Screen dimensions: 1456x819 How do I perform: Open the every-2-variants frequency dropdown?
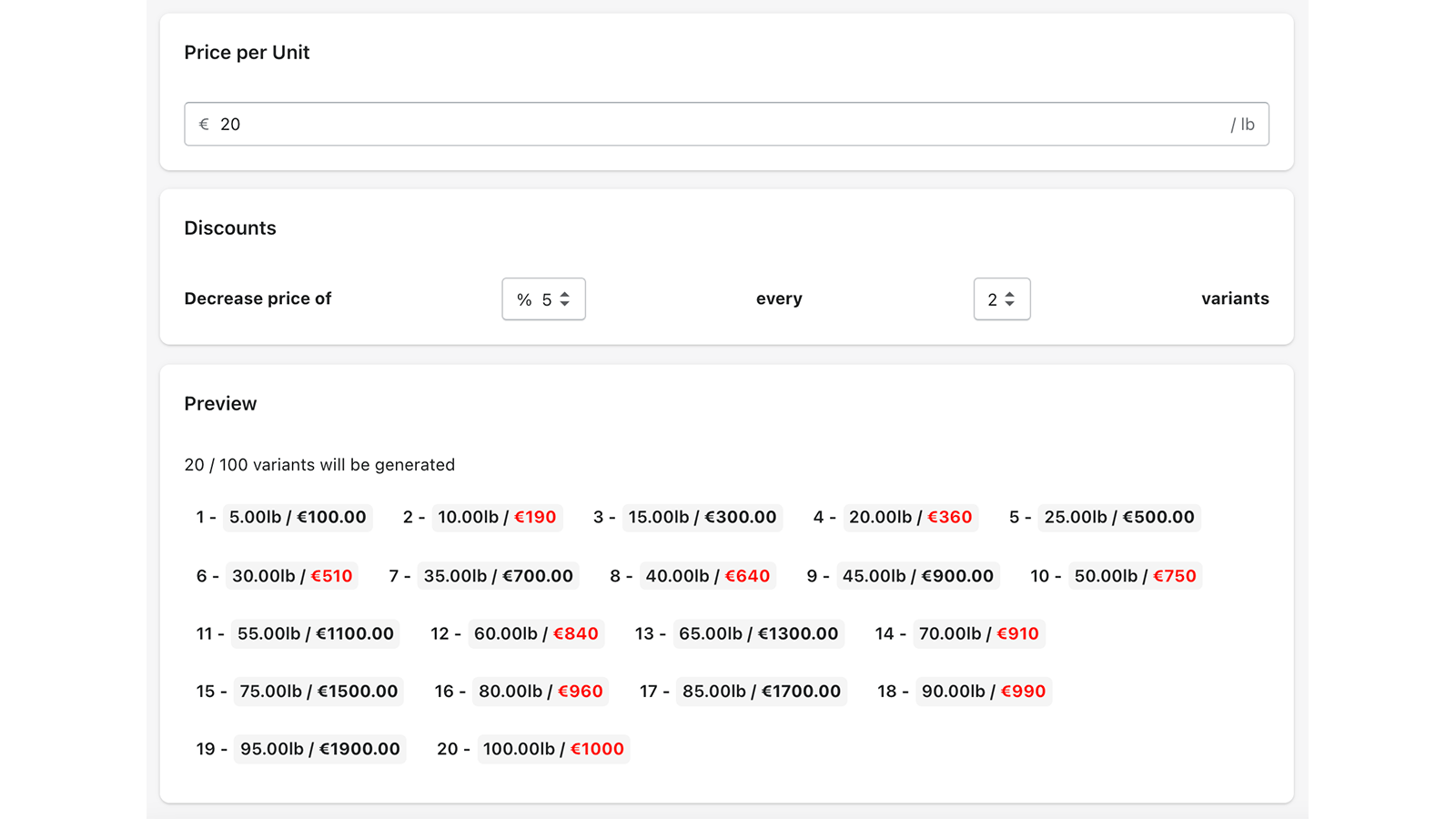[x=1001, y=299]
